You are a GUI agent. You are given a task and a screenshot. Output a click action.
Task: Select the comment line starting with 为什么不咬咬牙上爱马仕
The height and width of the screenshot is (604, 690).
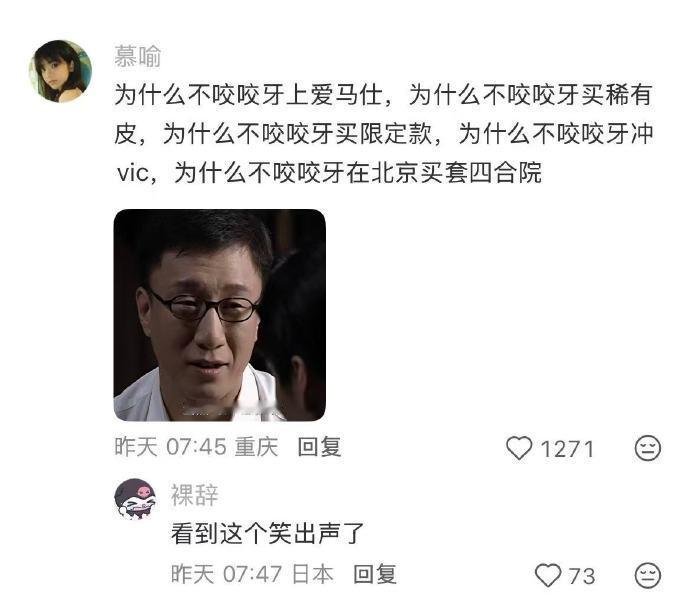coord(383,95)
